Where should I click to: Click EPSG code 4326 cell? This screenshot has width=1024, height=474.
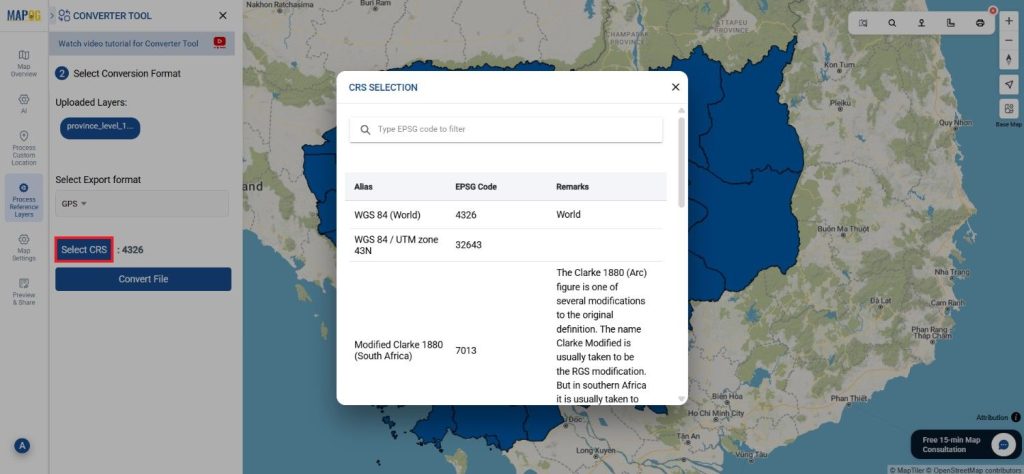point(465,215)
